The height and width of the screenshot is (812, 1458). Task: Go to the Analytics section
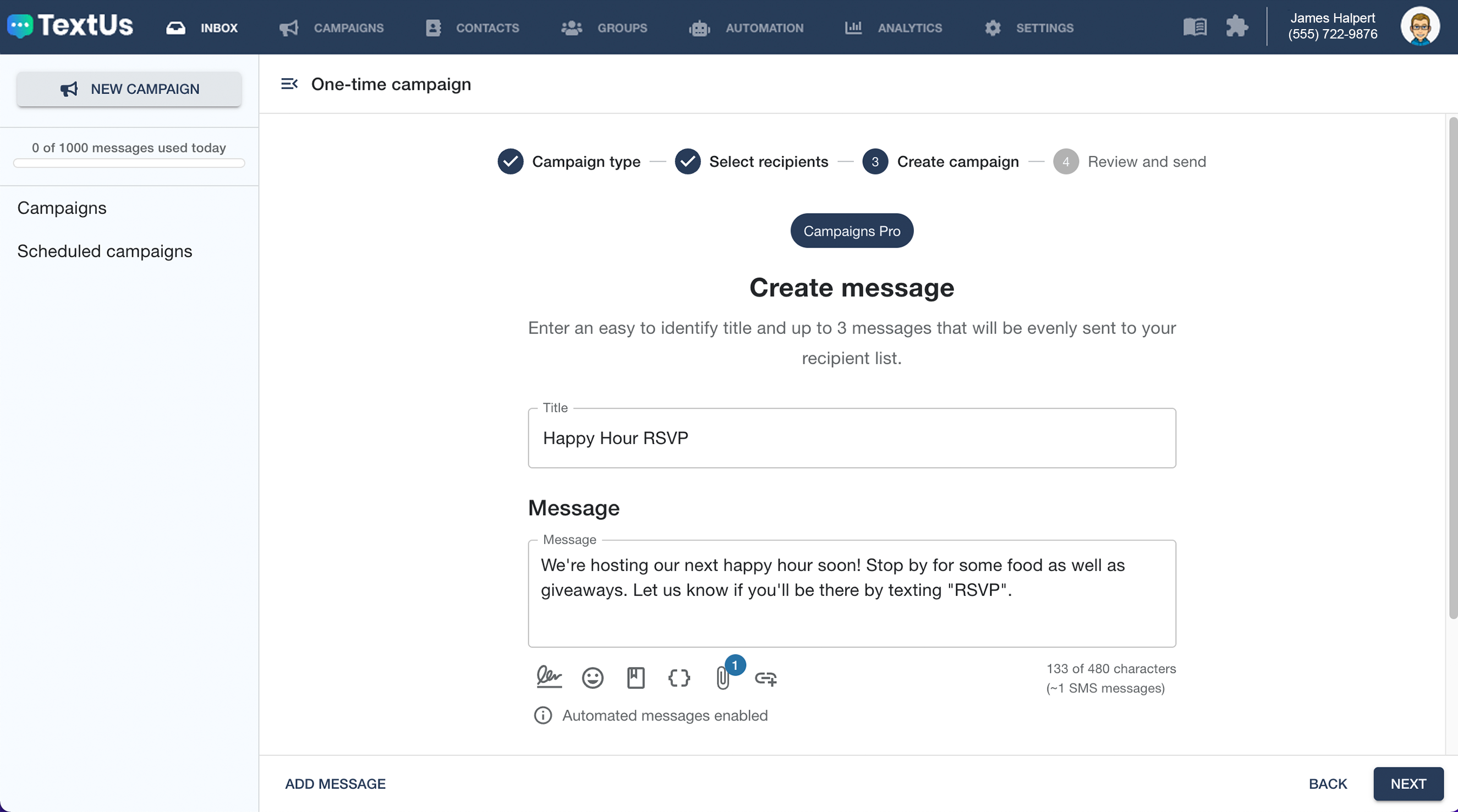[x=892, y=27]
